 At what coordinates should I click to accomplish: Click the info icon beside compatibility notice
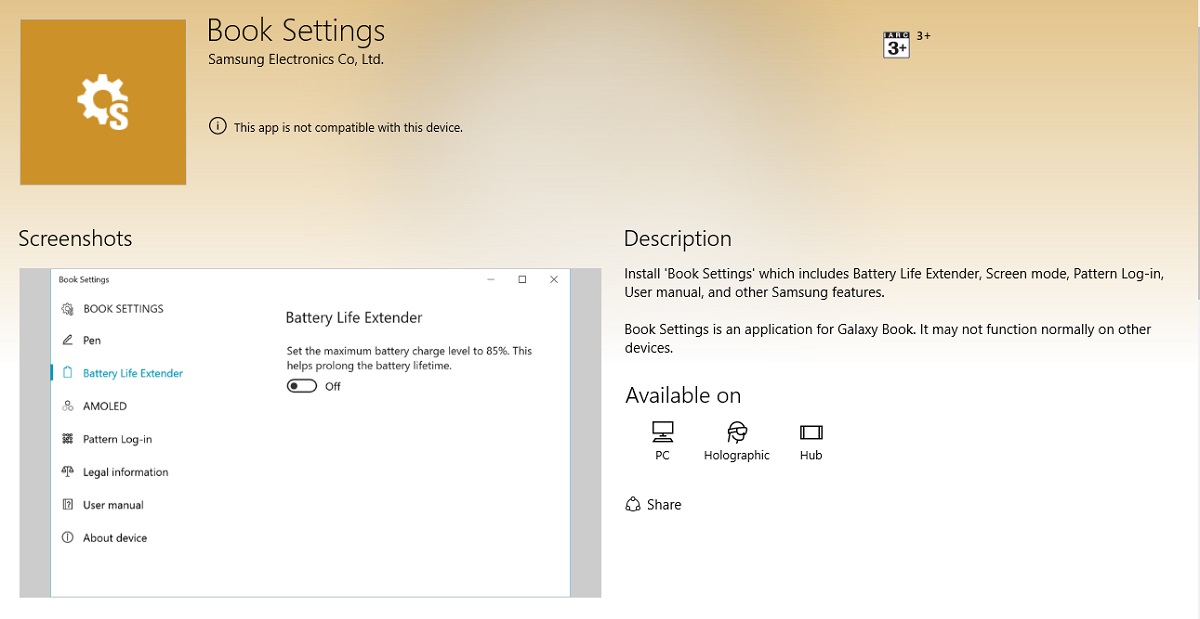coord(217,126)
